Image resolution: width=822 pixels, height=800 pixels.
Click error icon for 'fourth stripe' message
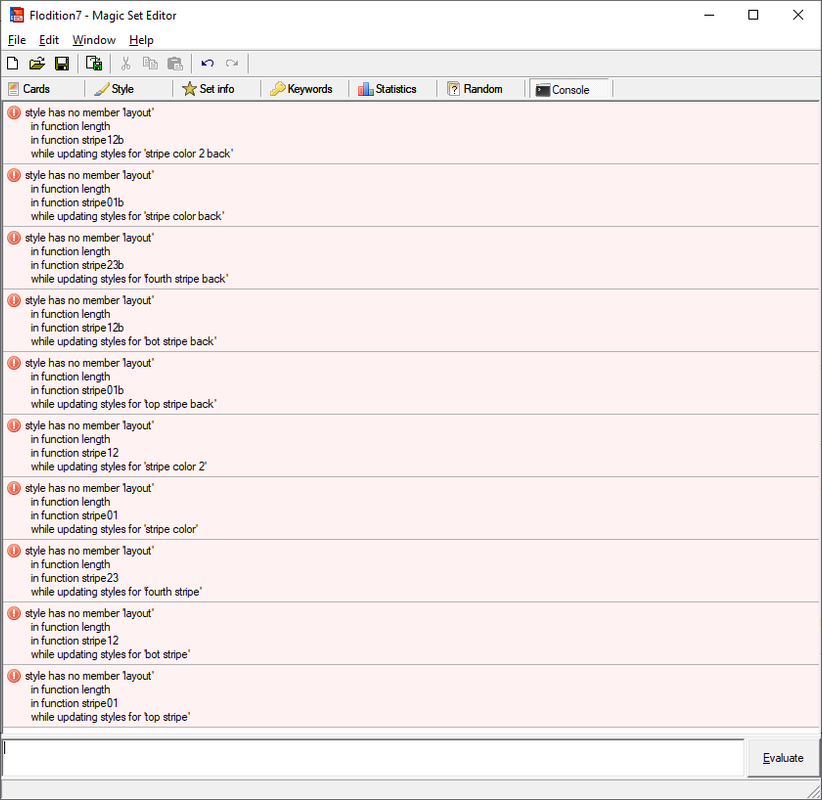point(14,550)
